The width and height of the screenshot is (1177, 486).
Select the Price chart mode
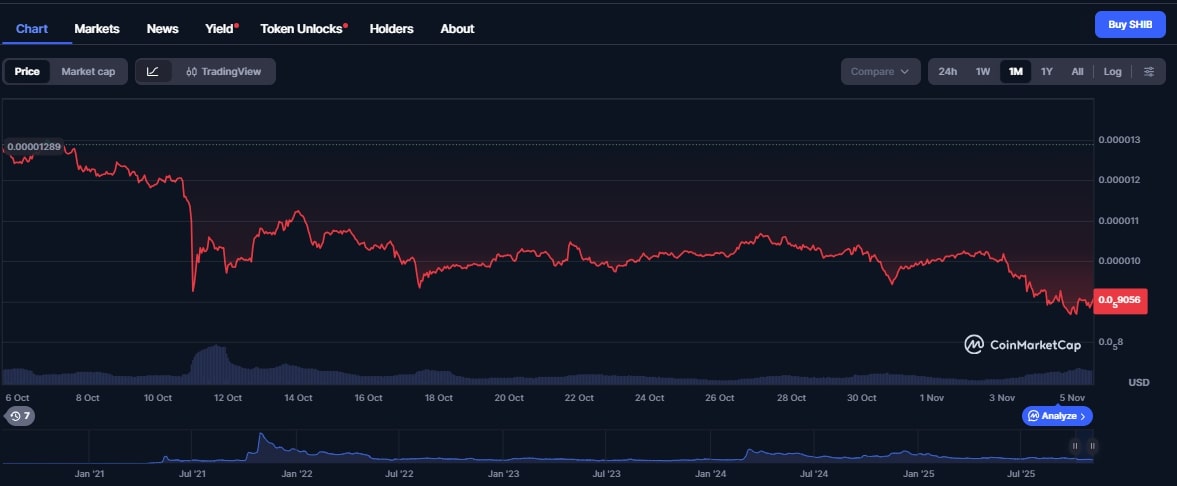tap(27, 71)
